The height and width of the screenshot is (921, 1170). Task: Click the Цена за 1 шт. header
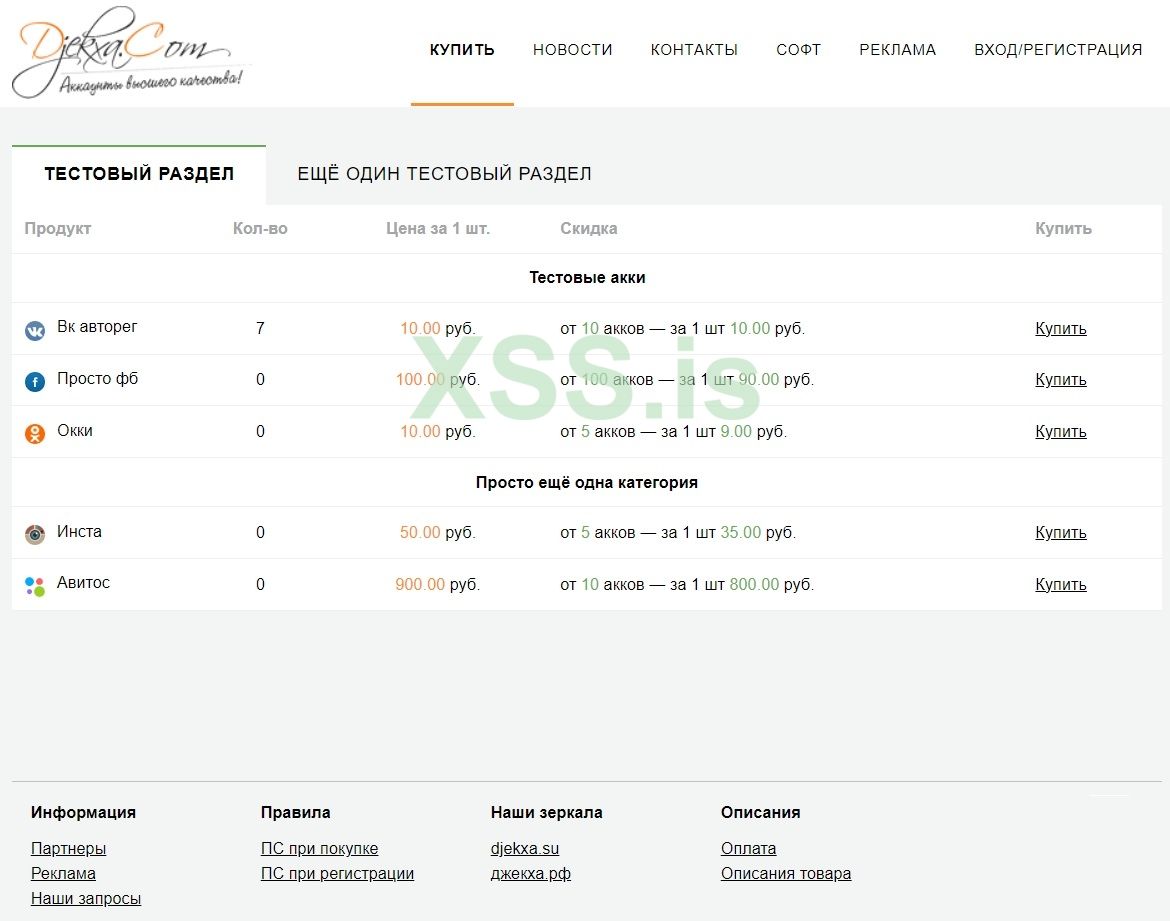click(438, 228)
